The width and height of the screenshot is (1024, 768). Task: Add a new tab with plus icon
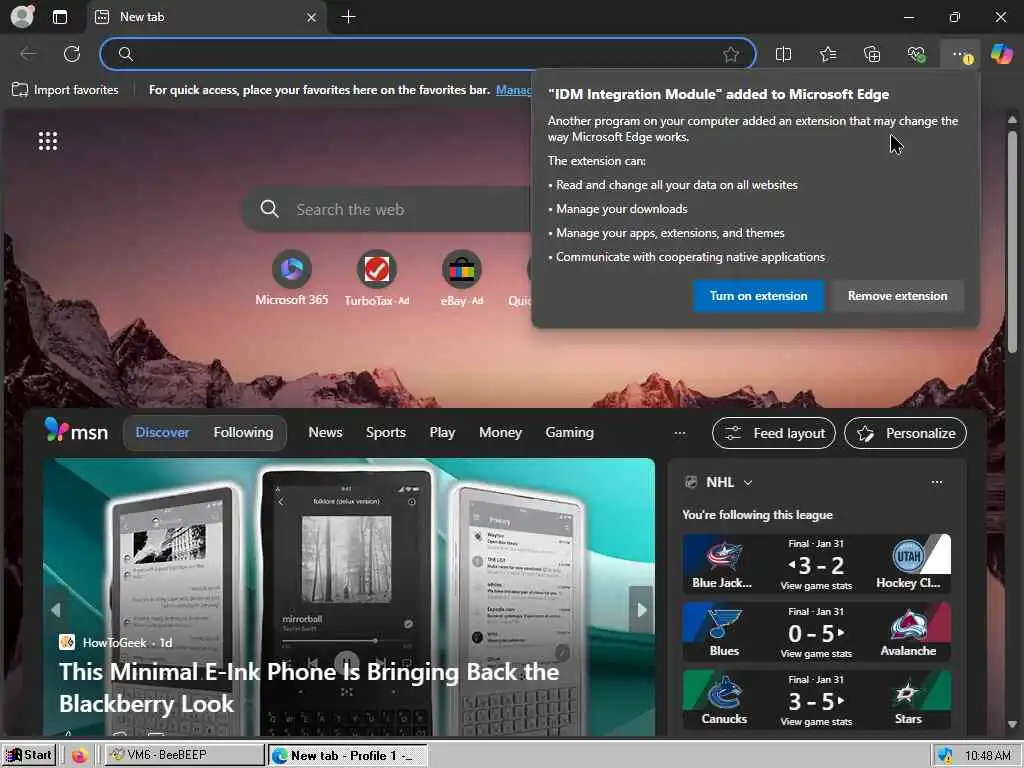(x=349, y=17)
